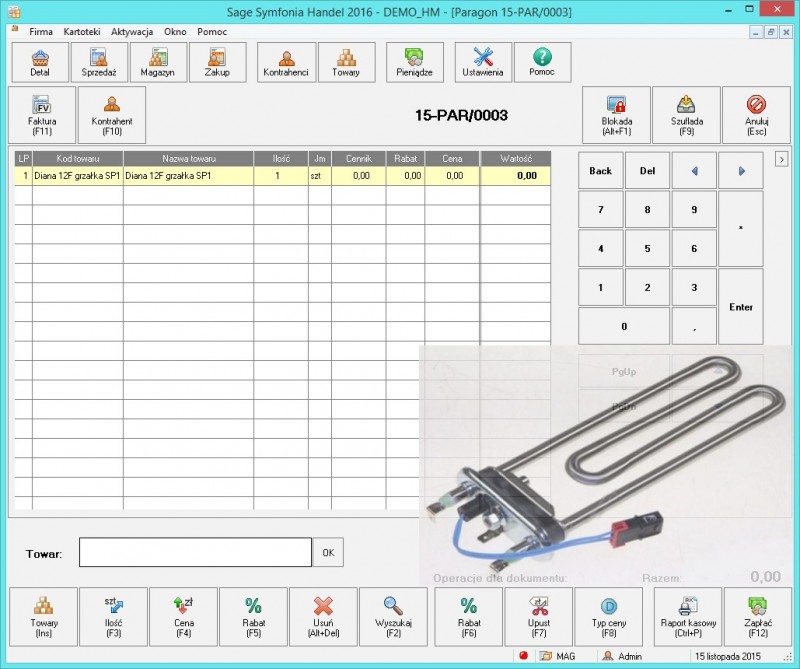
Task: Open the Szuflada (F9) drawer
Action: tap(686, 115)
